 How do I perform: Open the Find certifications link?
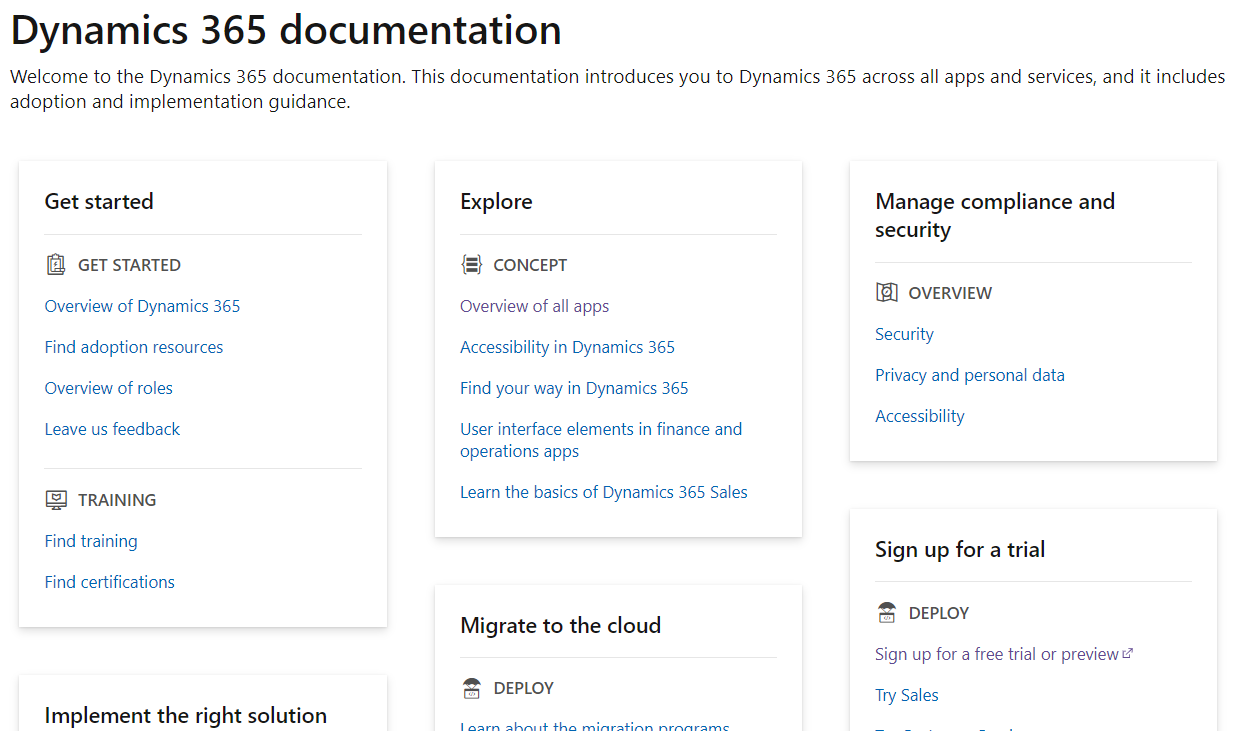click(110, 582)
